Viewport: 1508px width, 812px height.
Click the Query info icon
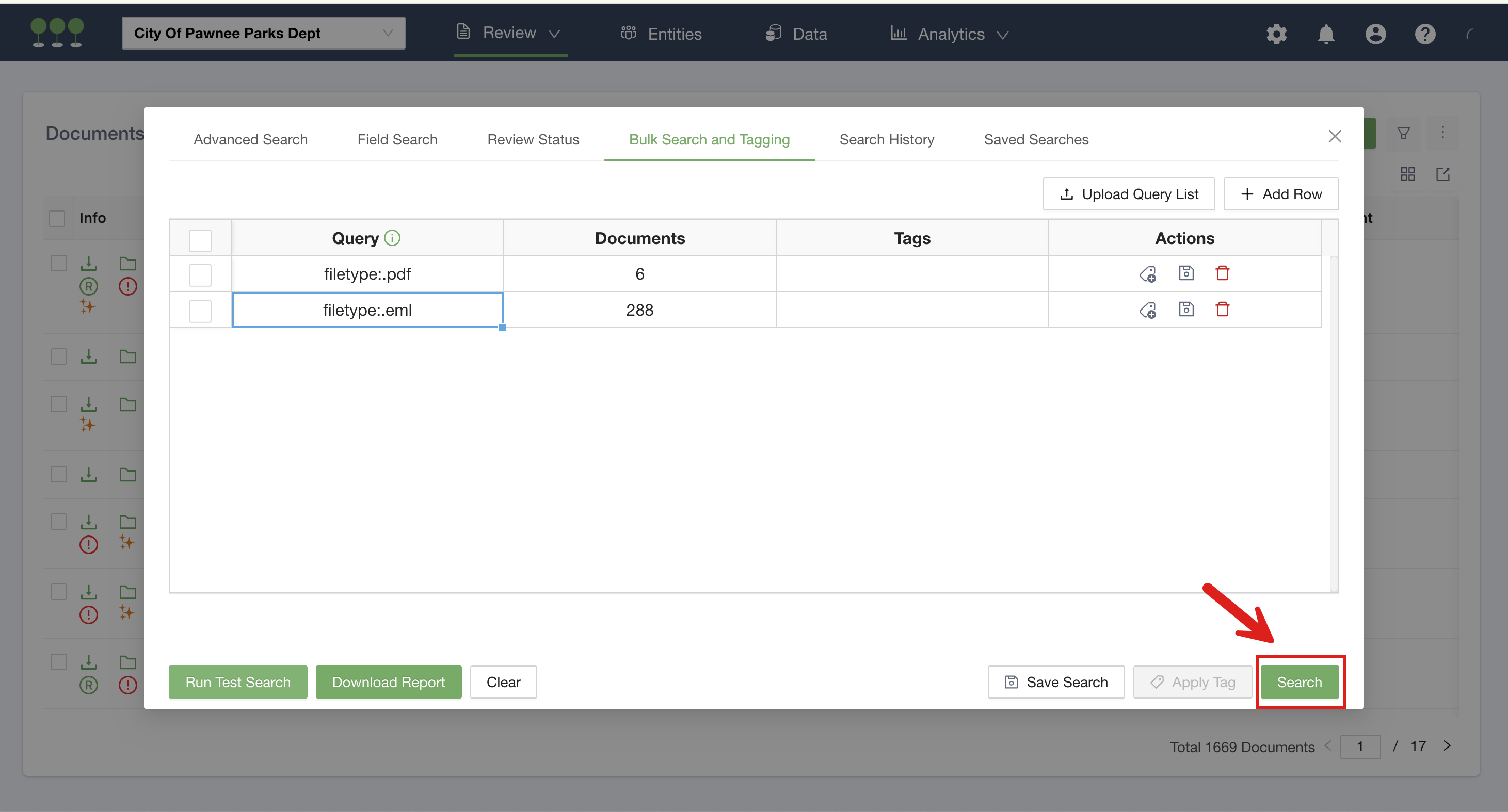click(392, 238)
